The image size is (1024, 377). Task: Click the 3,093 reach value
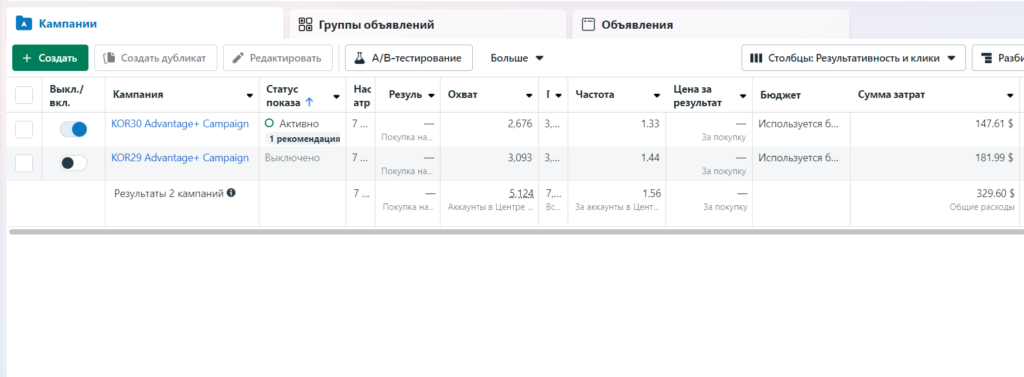coord(519,157)
